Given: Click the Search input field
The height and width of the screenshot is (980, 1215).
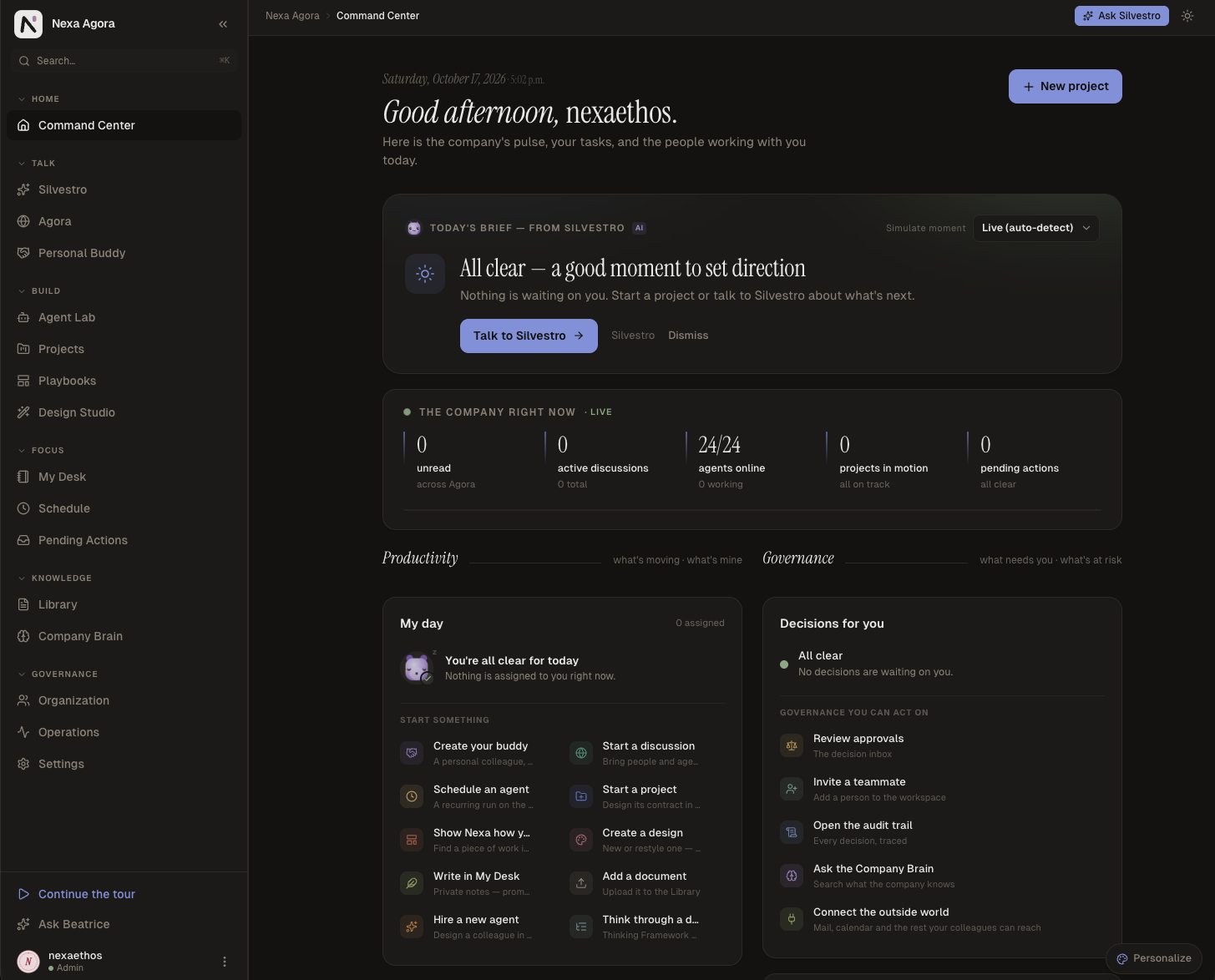Looking at the screenshot, I should click(x=124, y=61).
